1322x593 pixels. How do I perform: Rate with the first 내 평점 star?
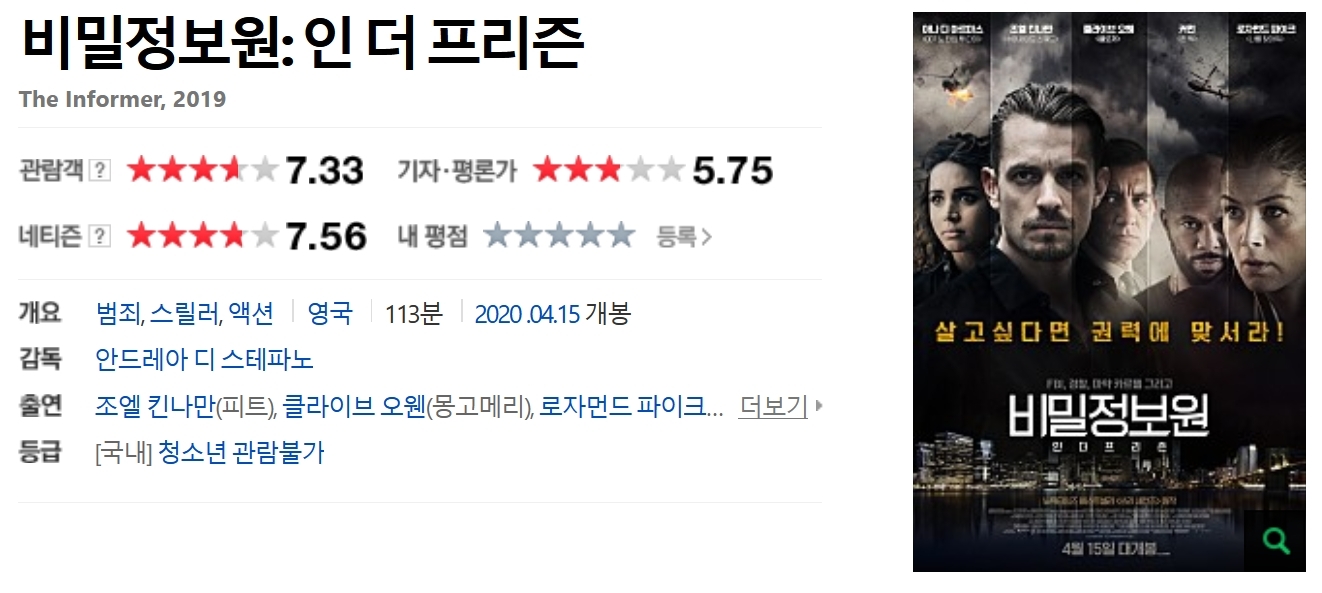(497, 236)
